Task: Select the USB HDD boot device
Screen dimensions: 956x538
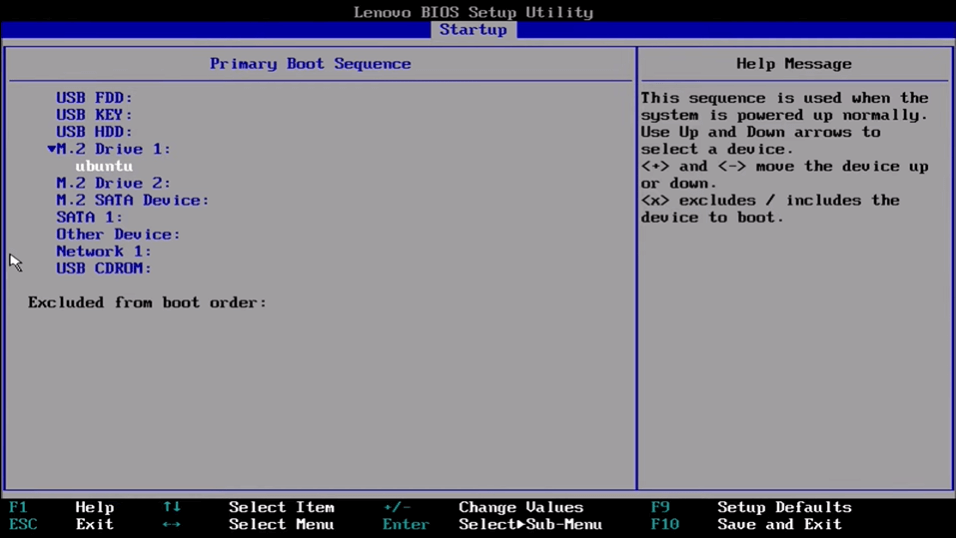Action: [94, 132]
